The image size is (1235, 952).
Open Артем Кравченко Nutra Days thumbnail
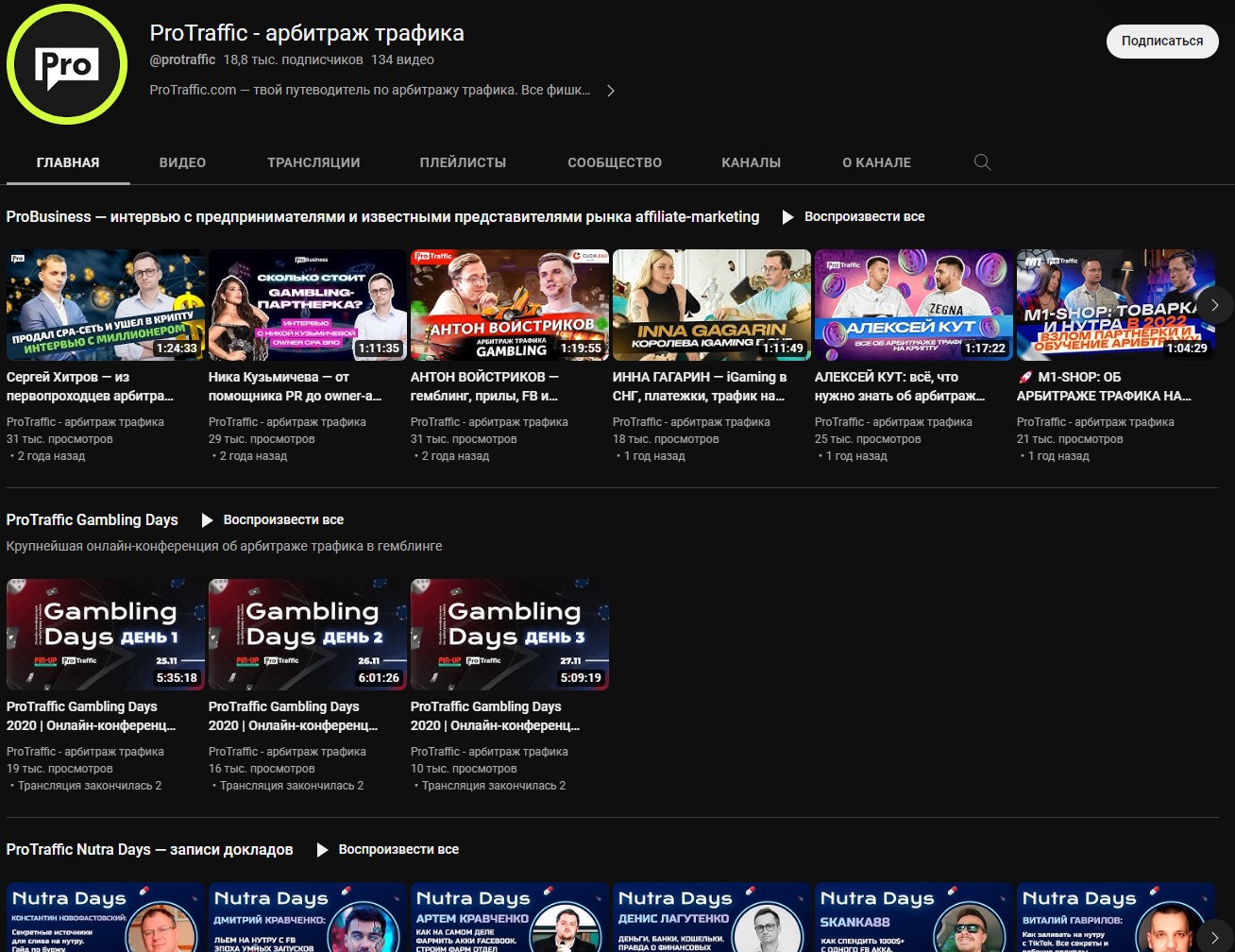pyautogui.click(x=510, y=917)
